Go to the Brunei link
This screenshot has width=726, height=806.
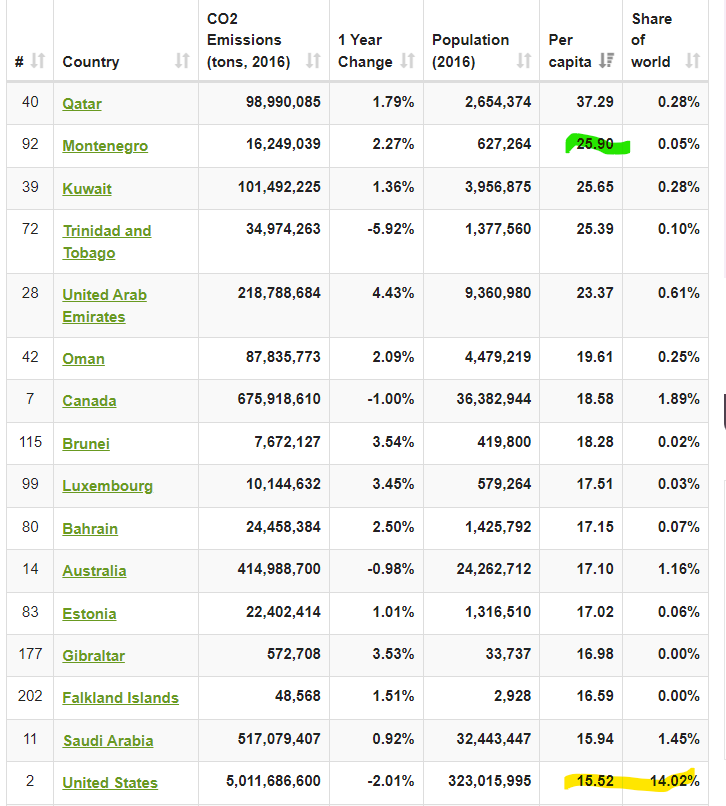pyautogui.click(x=86, y=444)
